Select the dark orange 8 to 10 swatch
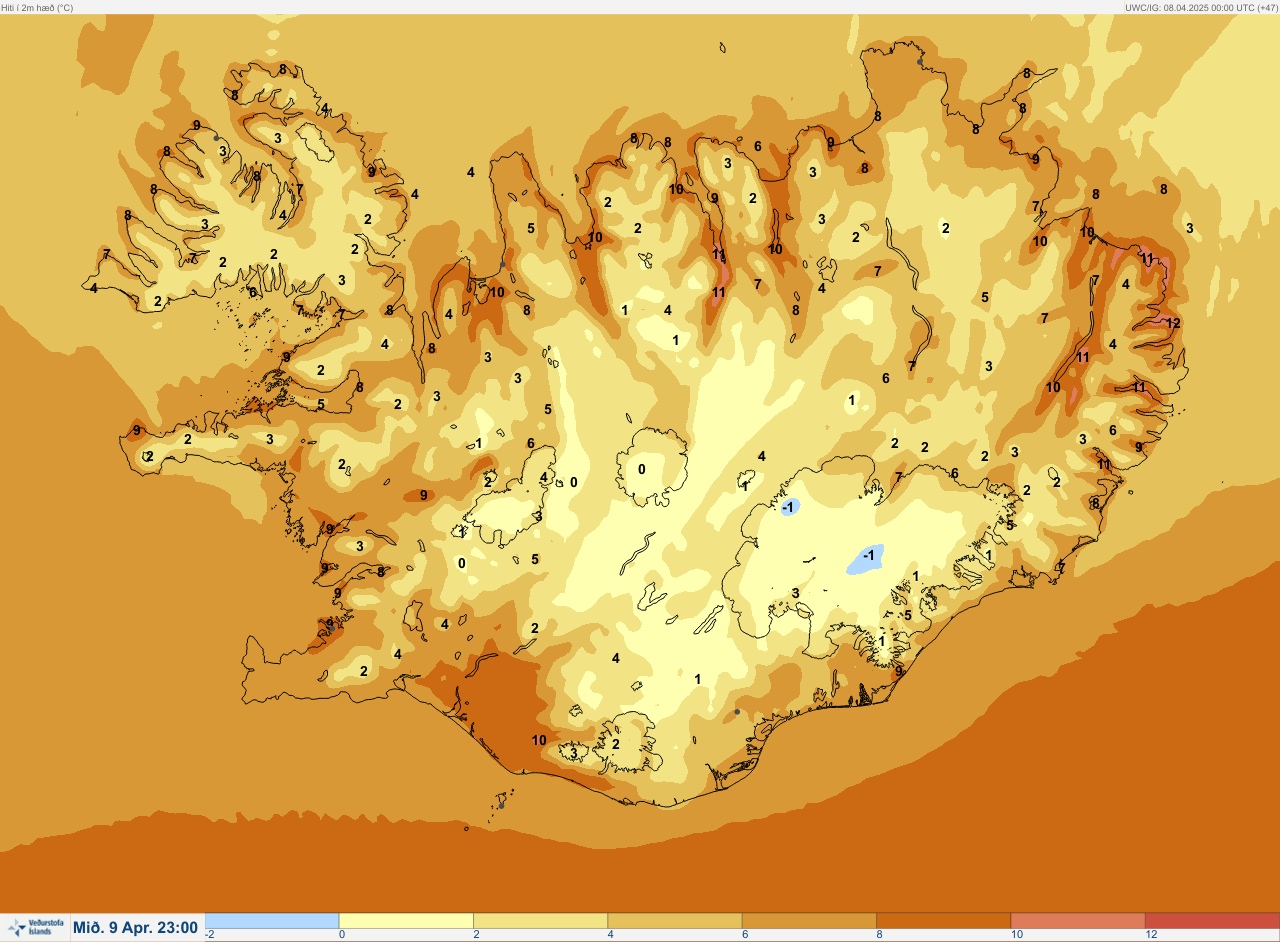The height and width of the screenshot is (942, 1280). pos(943,920)
